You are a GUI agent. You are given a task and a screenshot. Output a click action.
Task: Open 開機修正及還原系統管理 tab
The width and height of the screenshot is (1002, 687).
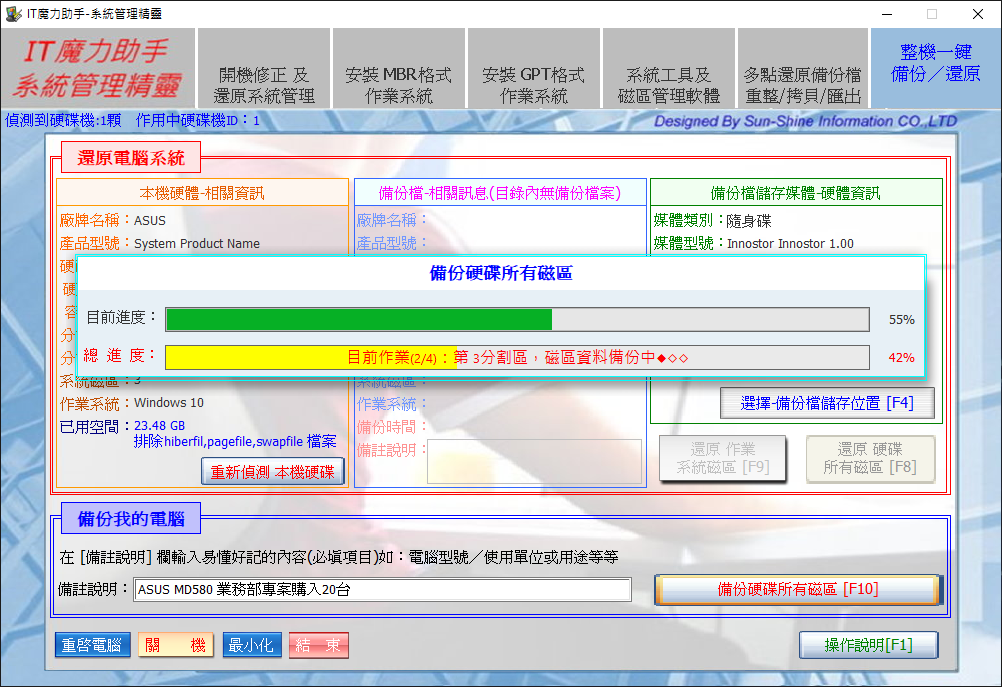(264, 85)
